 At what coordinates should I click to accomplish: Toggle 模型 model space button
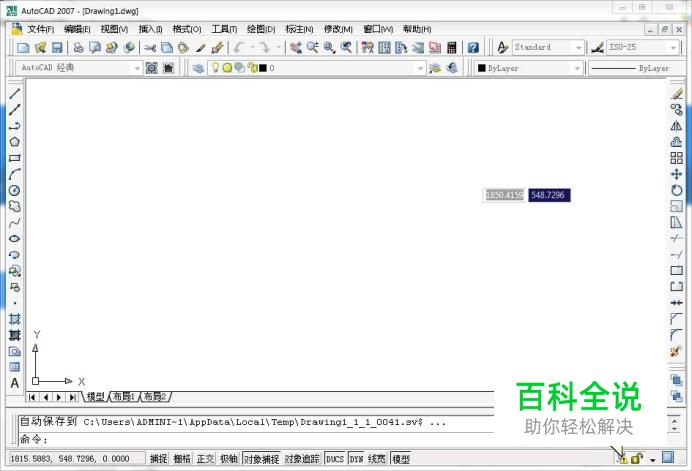click(x=401, y=459)
